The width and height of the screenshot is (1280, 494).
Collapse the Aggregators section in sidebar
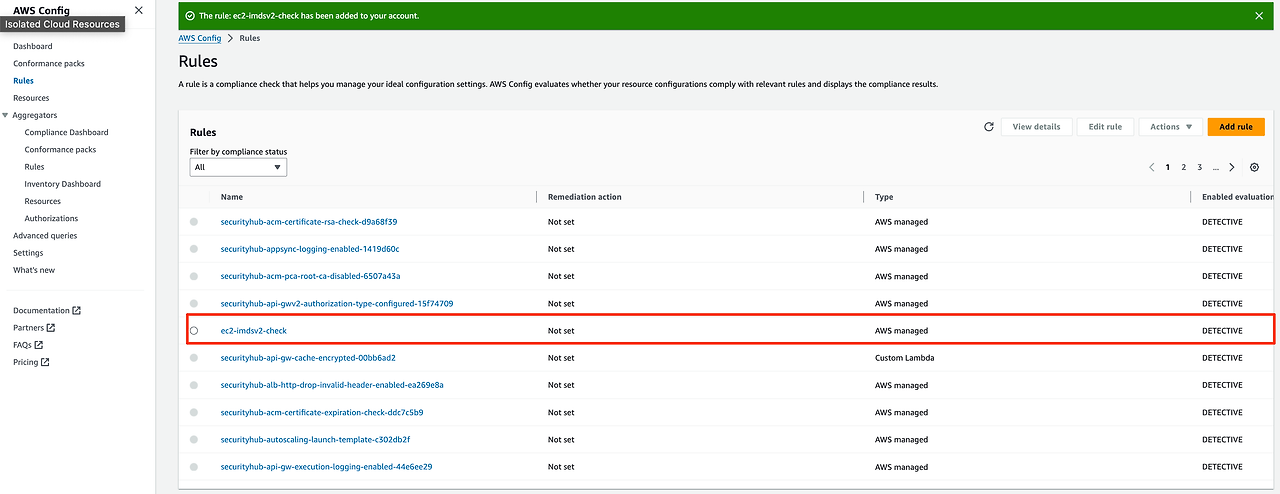coord(6,115)
